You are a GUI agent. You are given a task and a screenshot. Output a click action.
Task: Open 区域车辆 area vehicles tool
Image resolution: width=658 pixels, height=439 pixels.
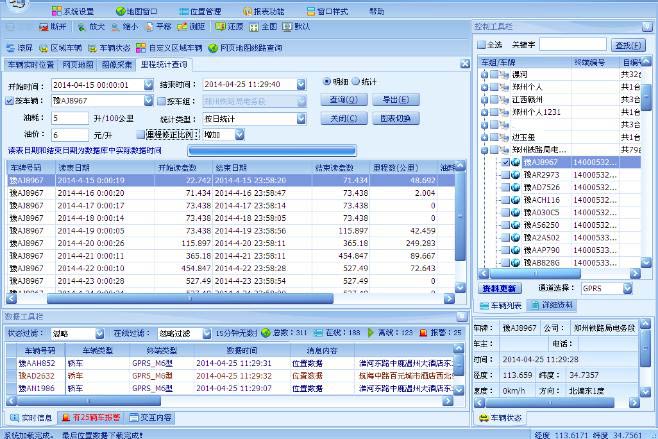(64, 47)
